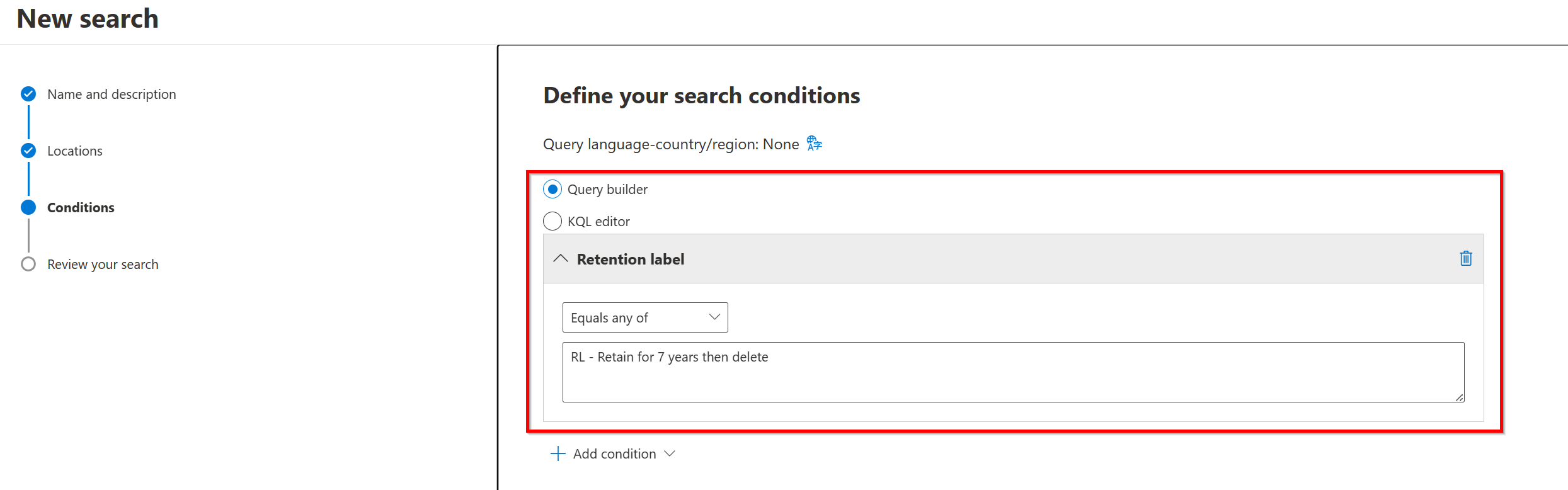This screenshot has height=490, width=1568.
Task: Click the Name and description completed checkmark icon
Action: coord(28,94)
